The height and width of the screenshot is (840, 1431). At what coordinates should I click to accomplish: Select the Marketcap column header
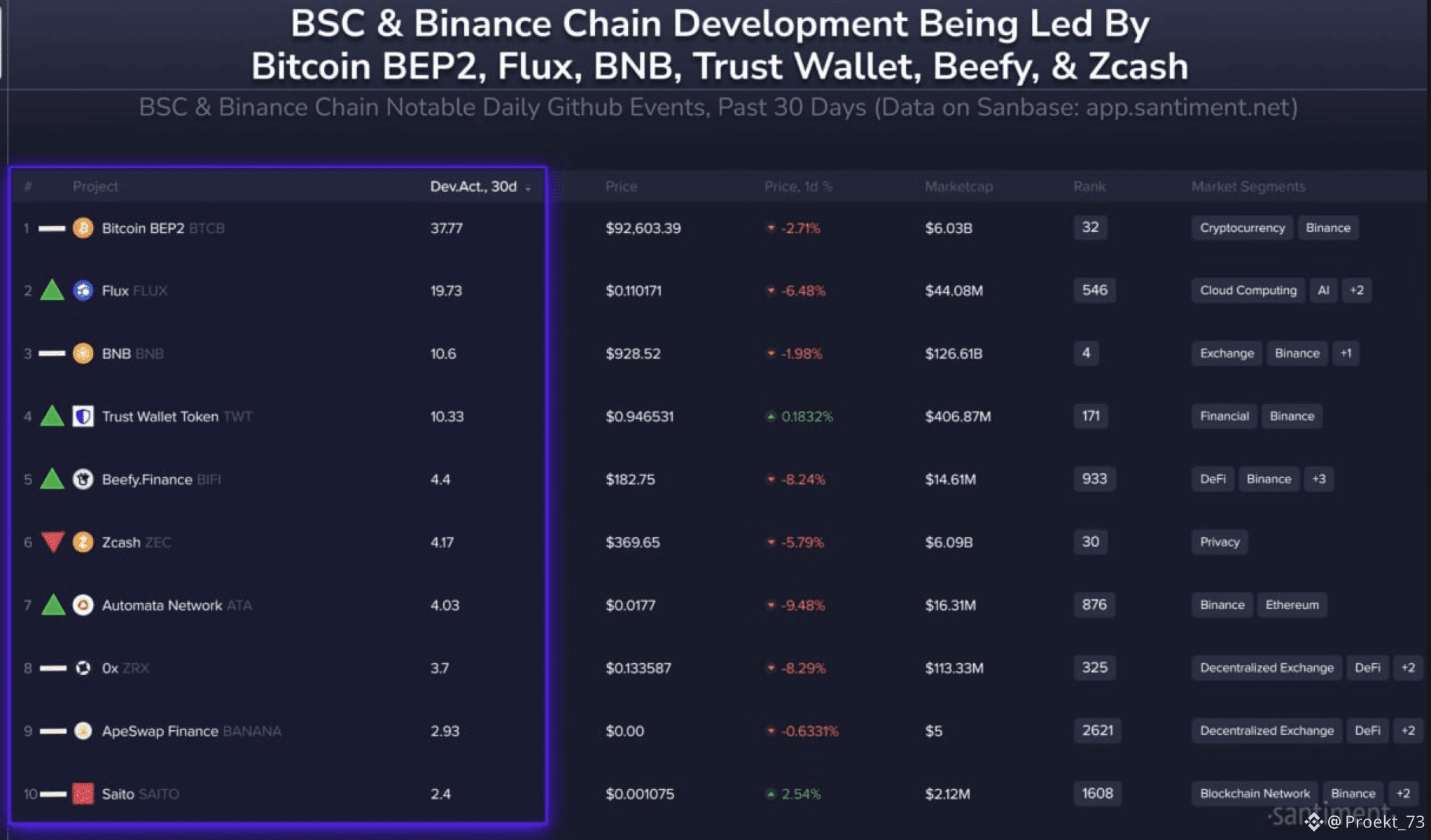click(x=958, y=187)
